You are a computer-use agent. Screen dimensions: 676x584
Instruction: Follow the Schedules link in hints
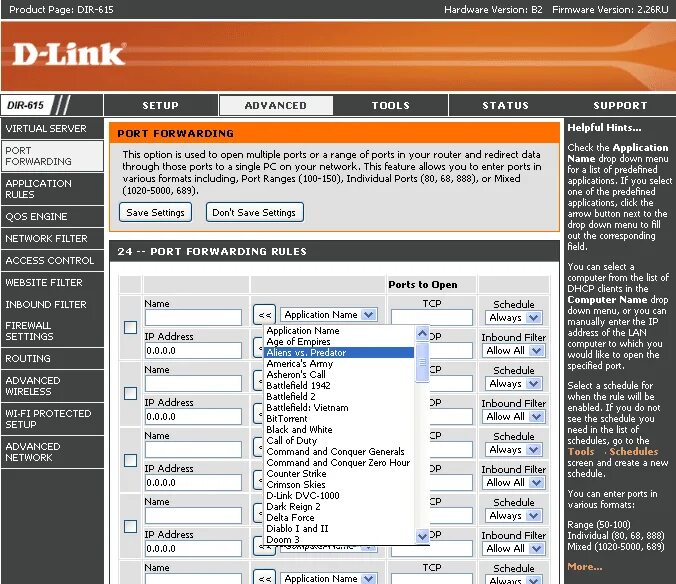coord(634,452)
